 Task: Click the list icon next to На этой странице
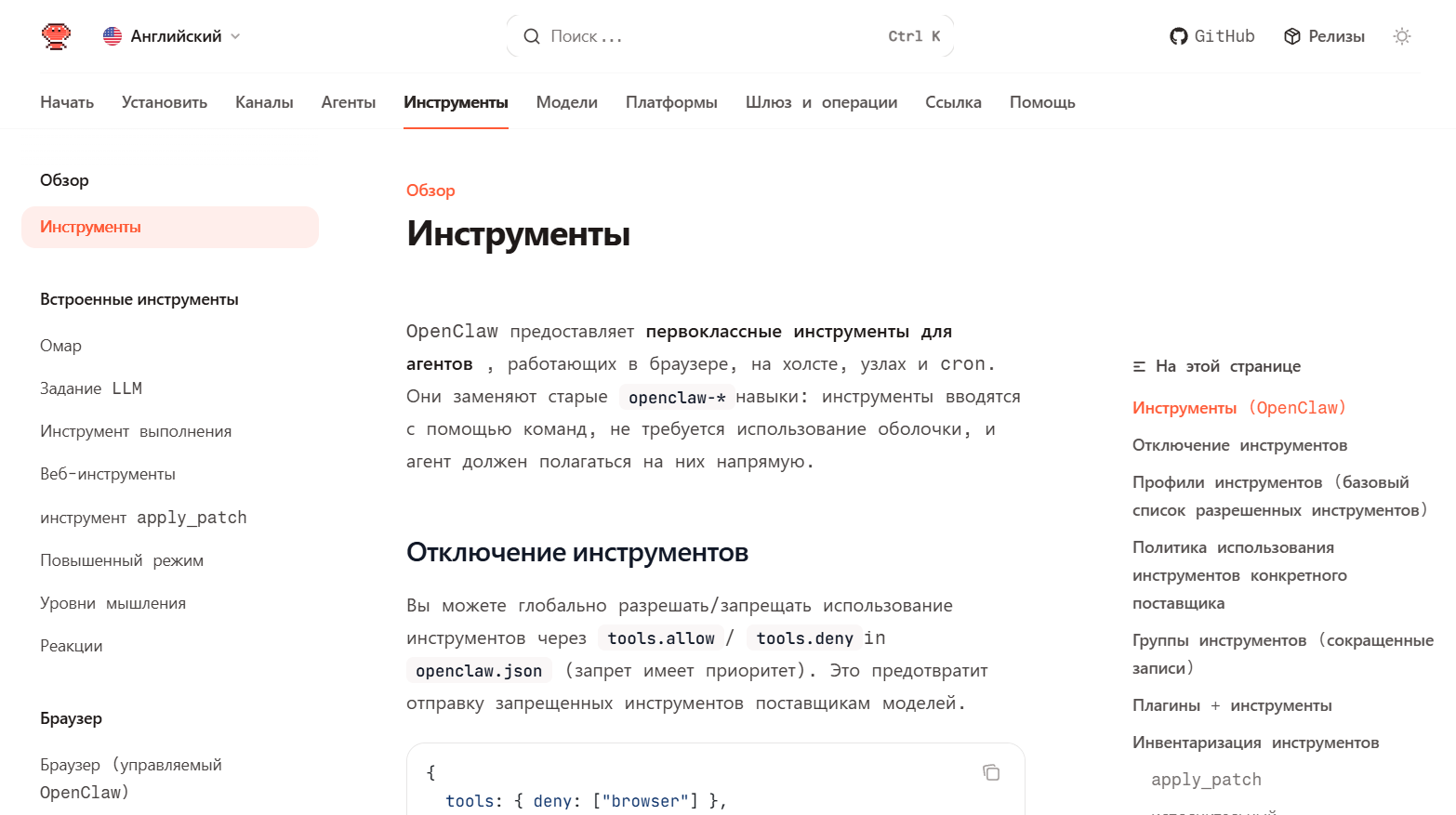point(1140,366)
